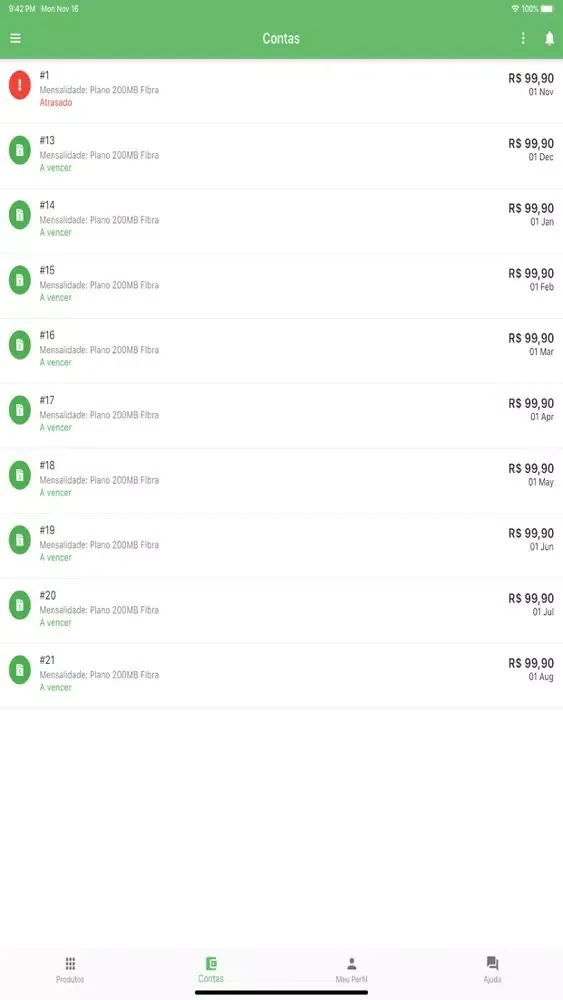Open the three-dot more options menu
563x1000 pixels.
point(523,38)
